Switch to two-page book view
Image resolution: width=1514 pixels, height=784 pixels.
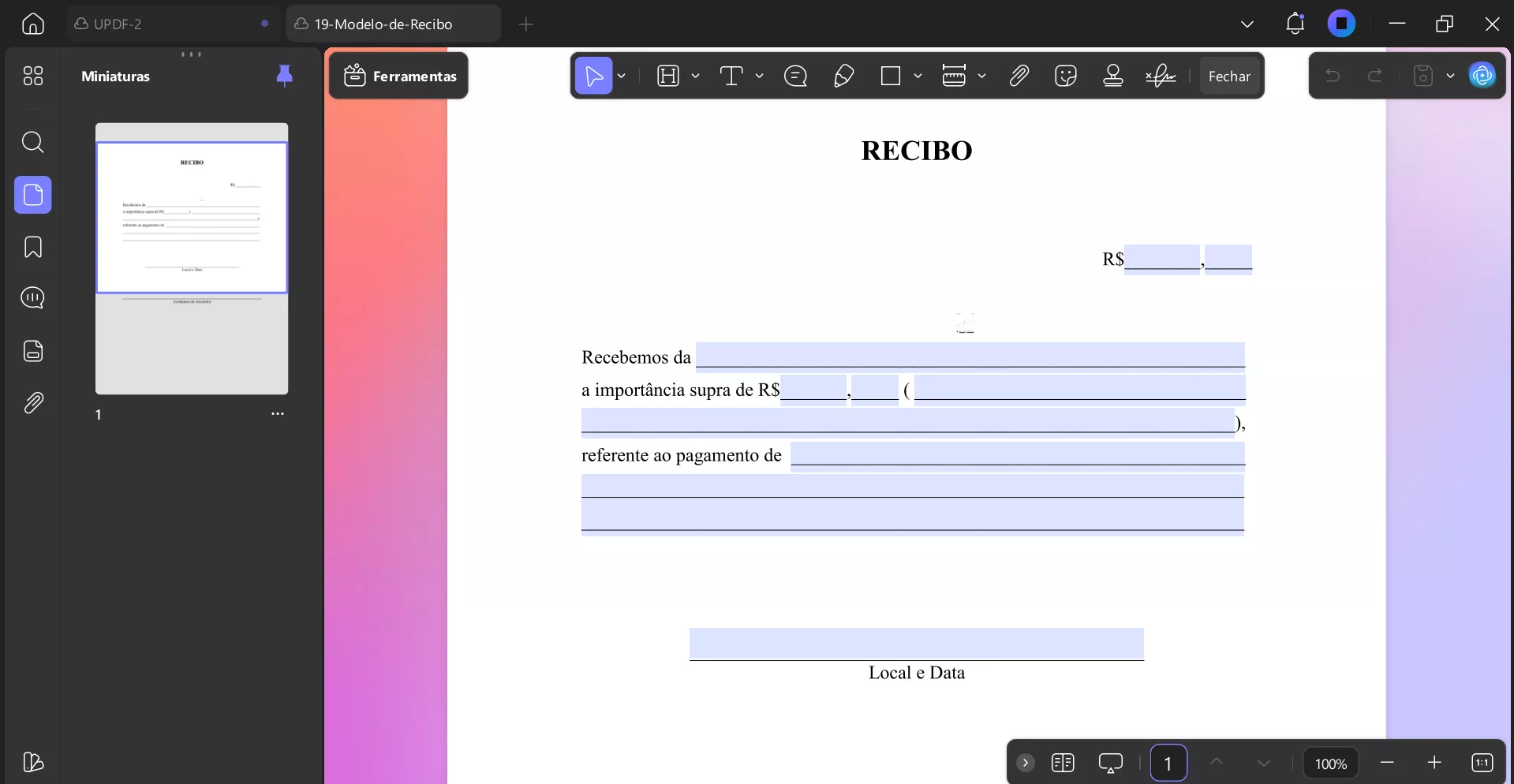point(1064,763)
